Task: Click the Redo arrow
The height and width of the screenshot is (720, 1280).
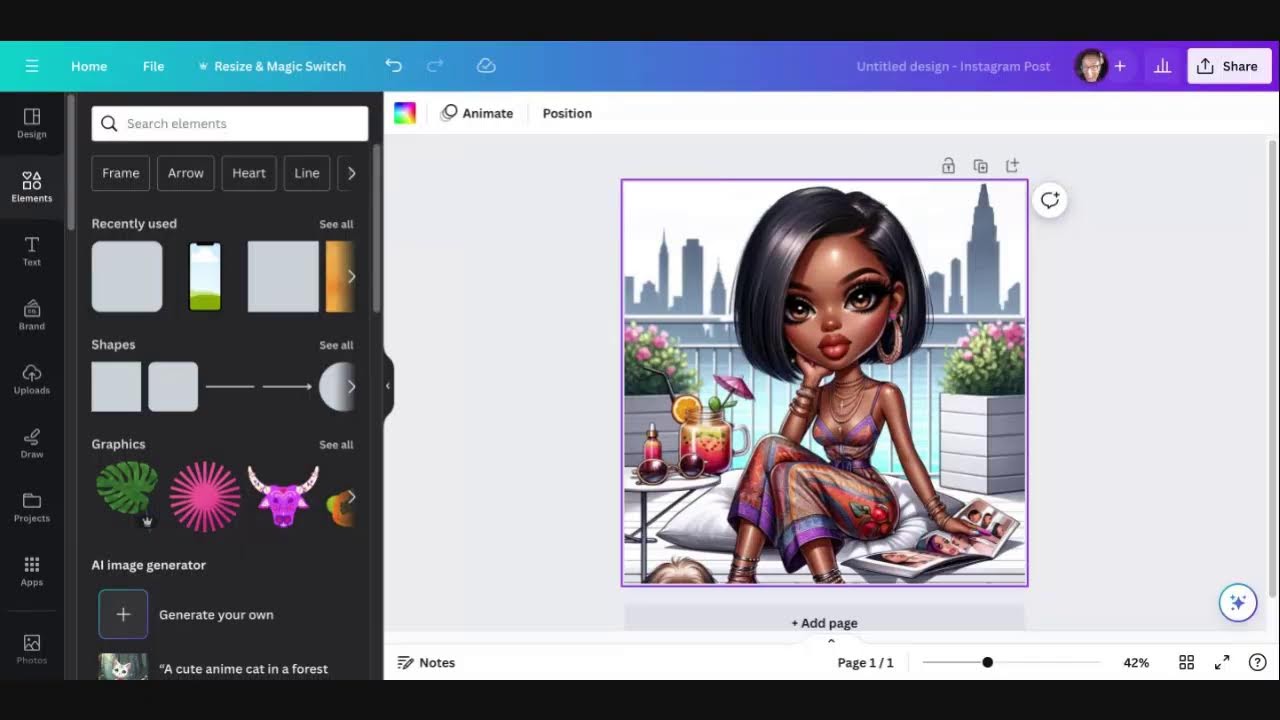Action: pyautogui.click(x=435, y=66)
